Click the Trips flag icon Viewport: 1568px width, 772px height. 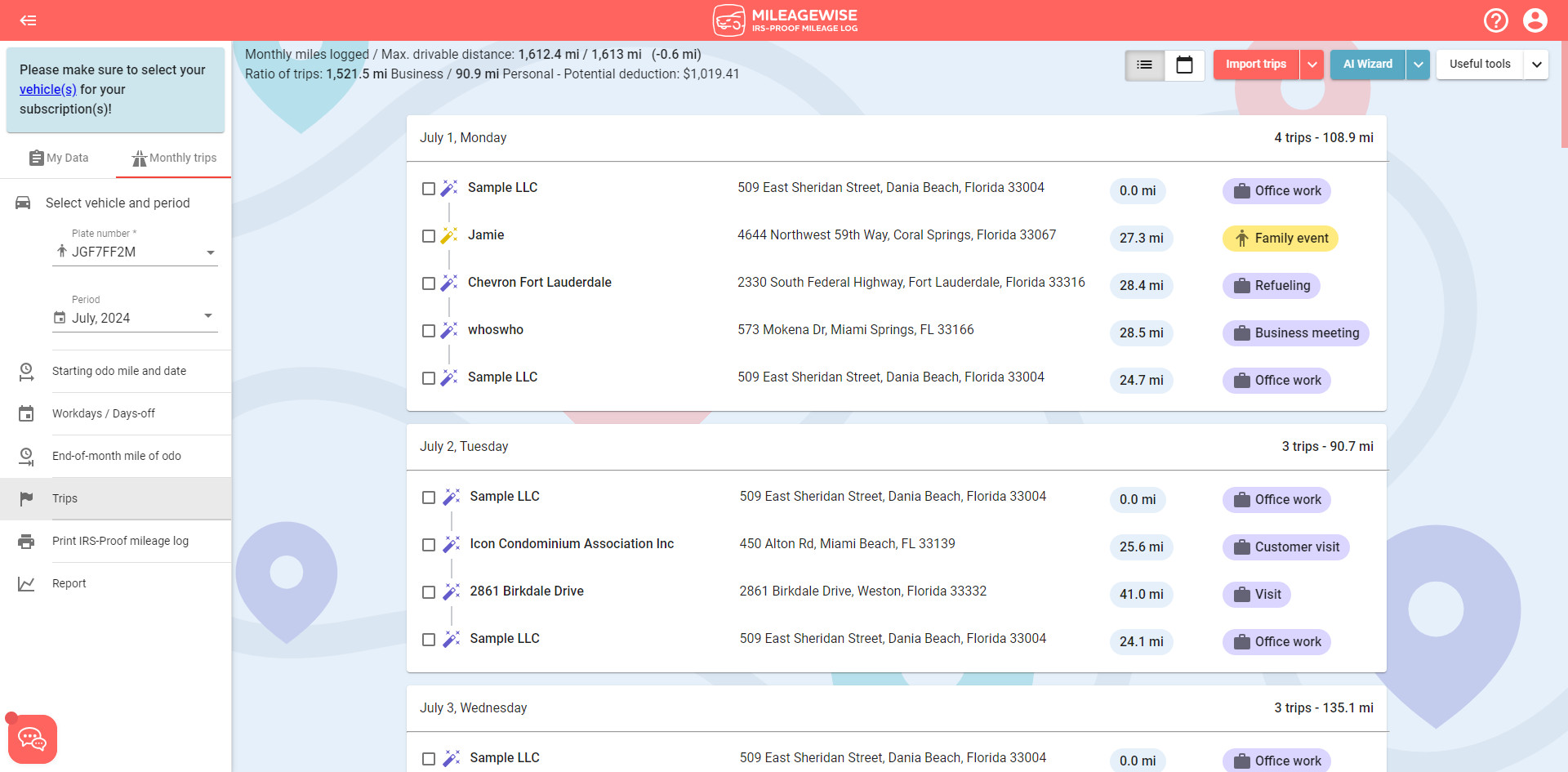(x=26, y=498)
